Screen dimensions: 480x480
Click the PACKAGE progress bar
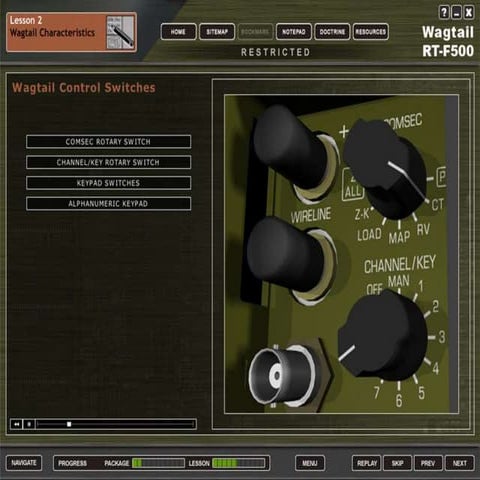coord(158,463)
